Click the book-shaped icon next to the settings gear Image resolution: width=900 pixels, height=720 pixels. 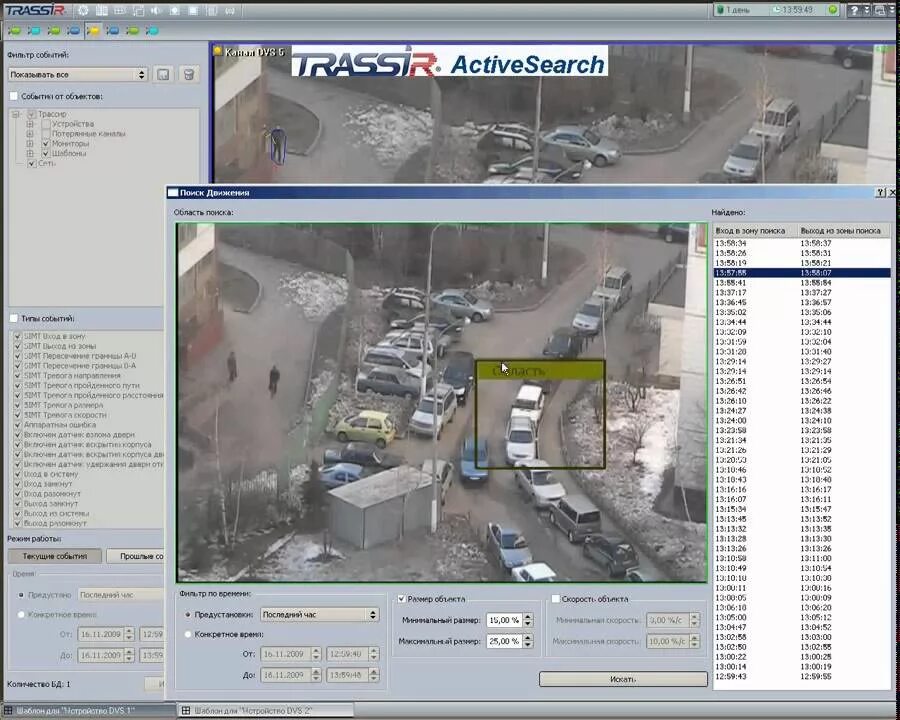pos(102,10)
